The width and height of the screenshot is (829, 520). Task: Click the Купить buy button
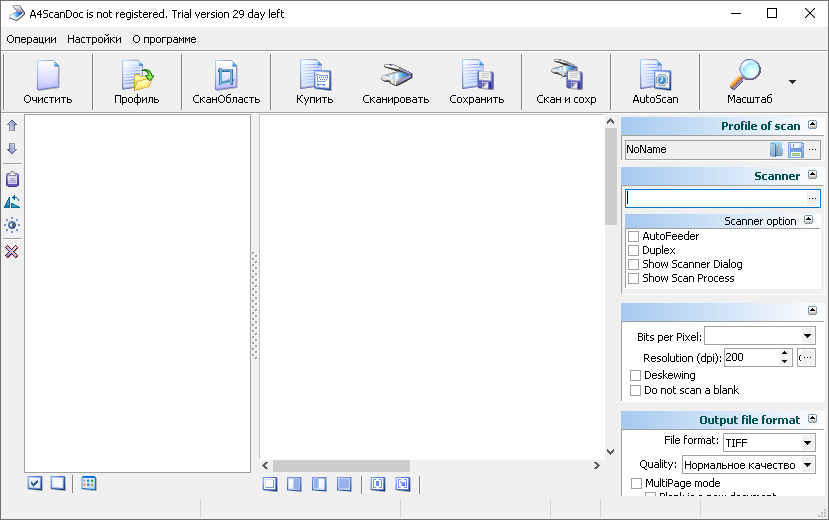pyautogui.click(x=315, y=81)
